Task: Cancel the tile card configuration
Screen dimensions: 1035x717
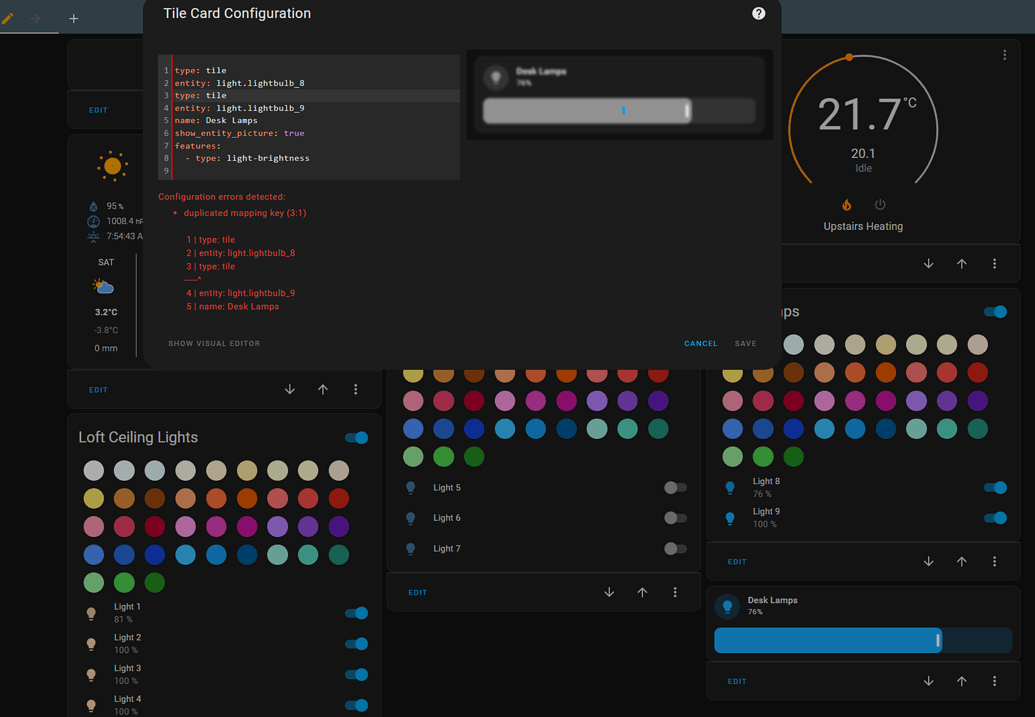Action: 700,343
